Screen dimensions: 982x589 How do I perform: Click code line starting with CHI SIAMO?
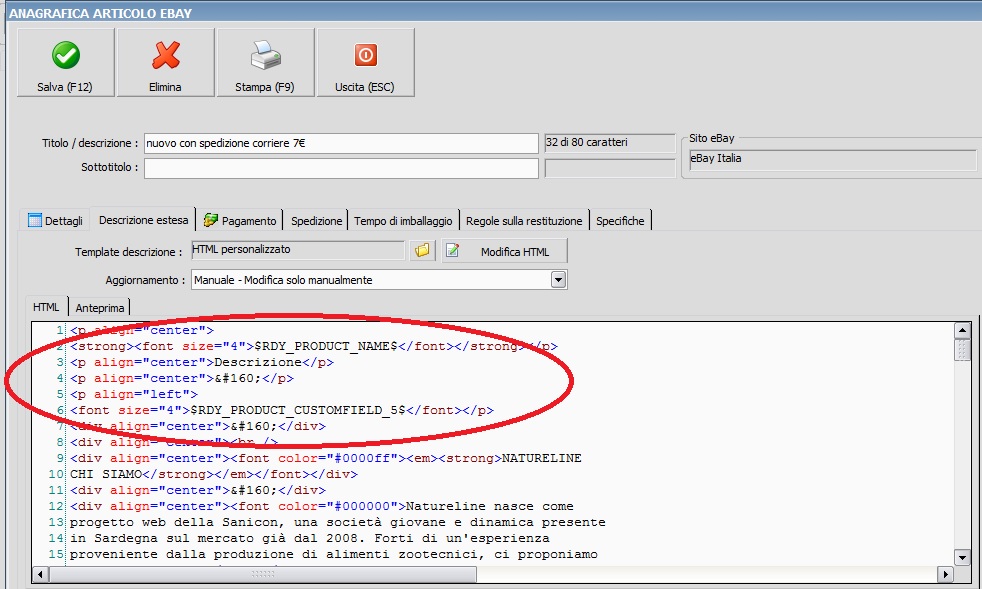coord(214,474)
